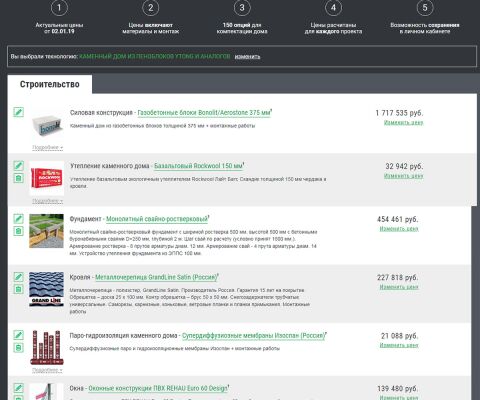Viewport: 480px width, 400px height.
Task: Click edit pencil icon for Силовая конструкция row
Action: click(x=18, y=112)
